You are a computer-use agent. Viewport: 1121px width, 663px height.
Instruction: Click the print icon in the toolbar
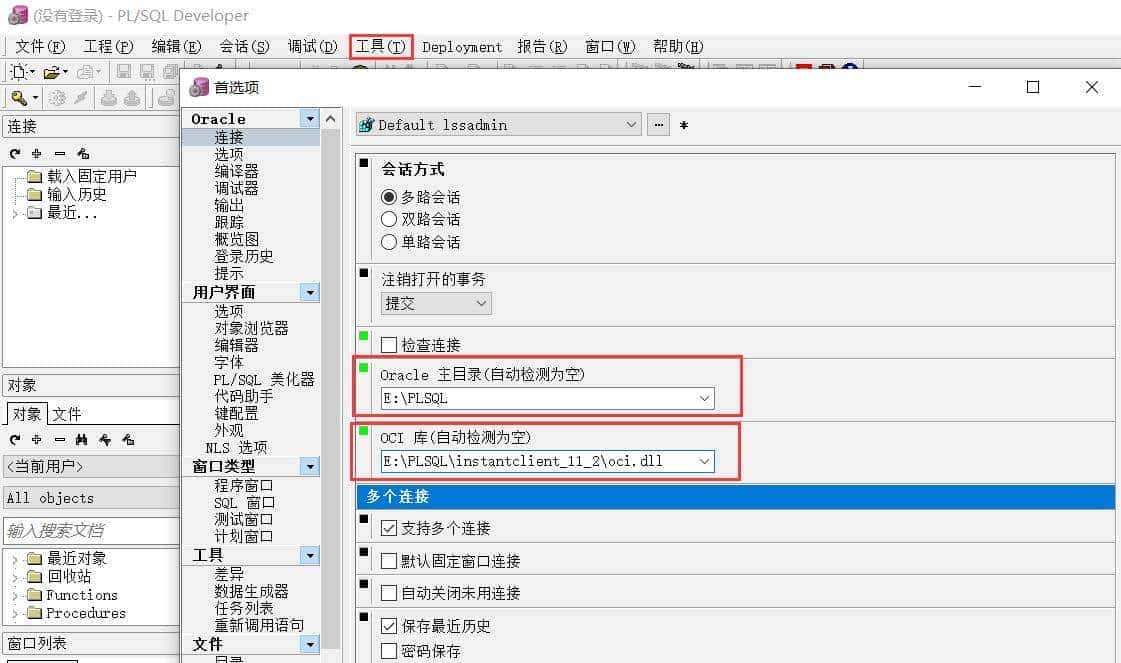86,71
